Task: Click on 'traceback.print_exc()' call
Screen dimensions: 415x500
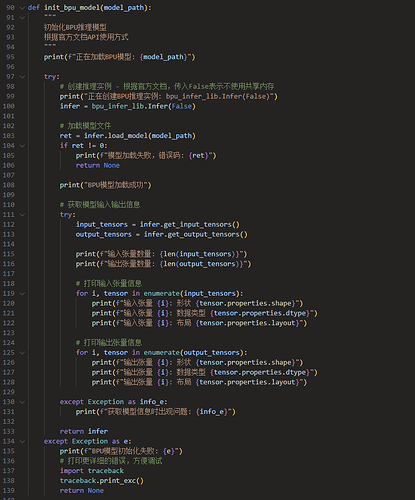Action: (102, 481)
